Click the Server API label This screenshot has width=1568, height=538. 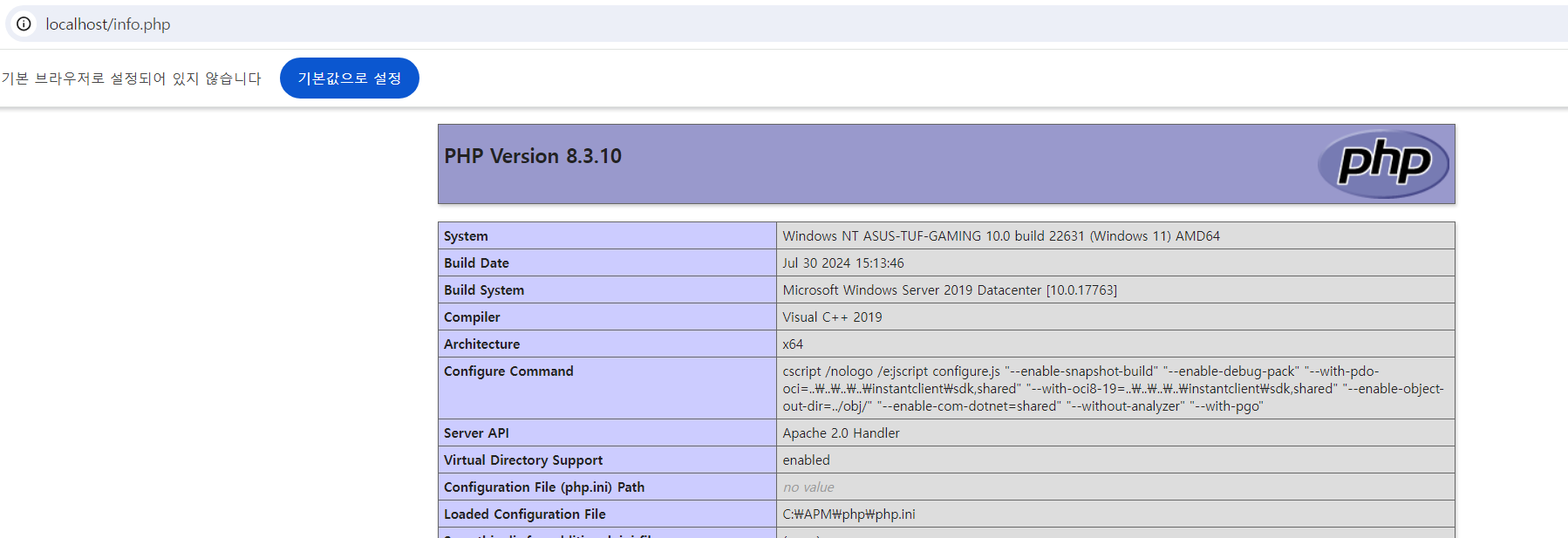476,433
